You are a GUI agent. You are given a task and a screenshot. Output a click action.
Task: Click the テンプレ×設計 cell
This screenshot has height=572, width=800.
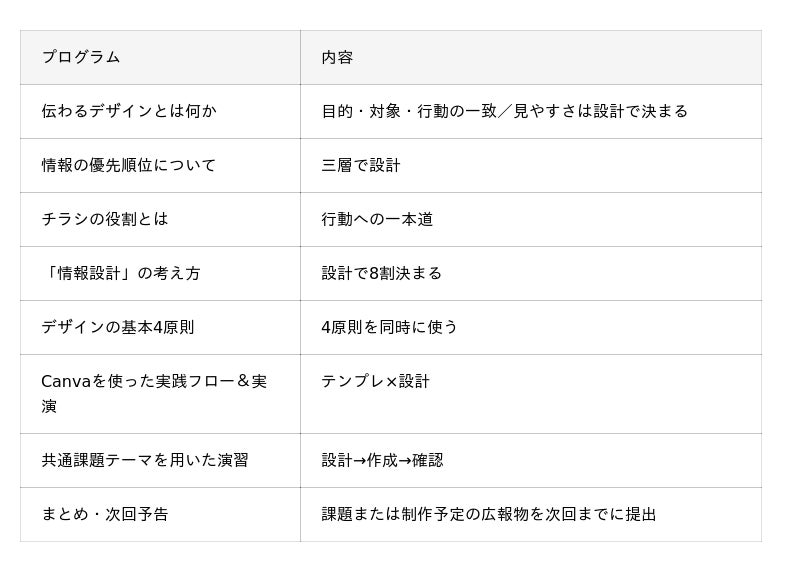click(375, 382)
